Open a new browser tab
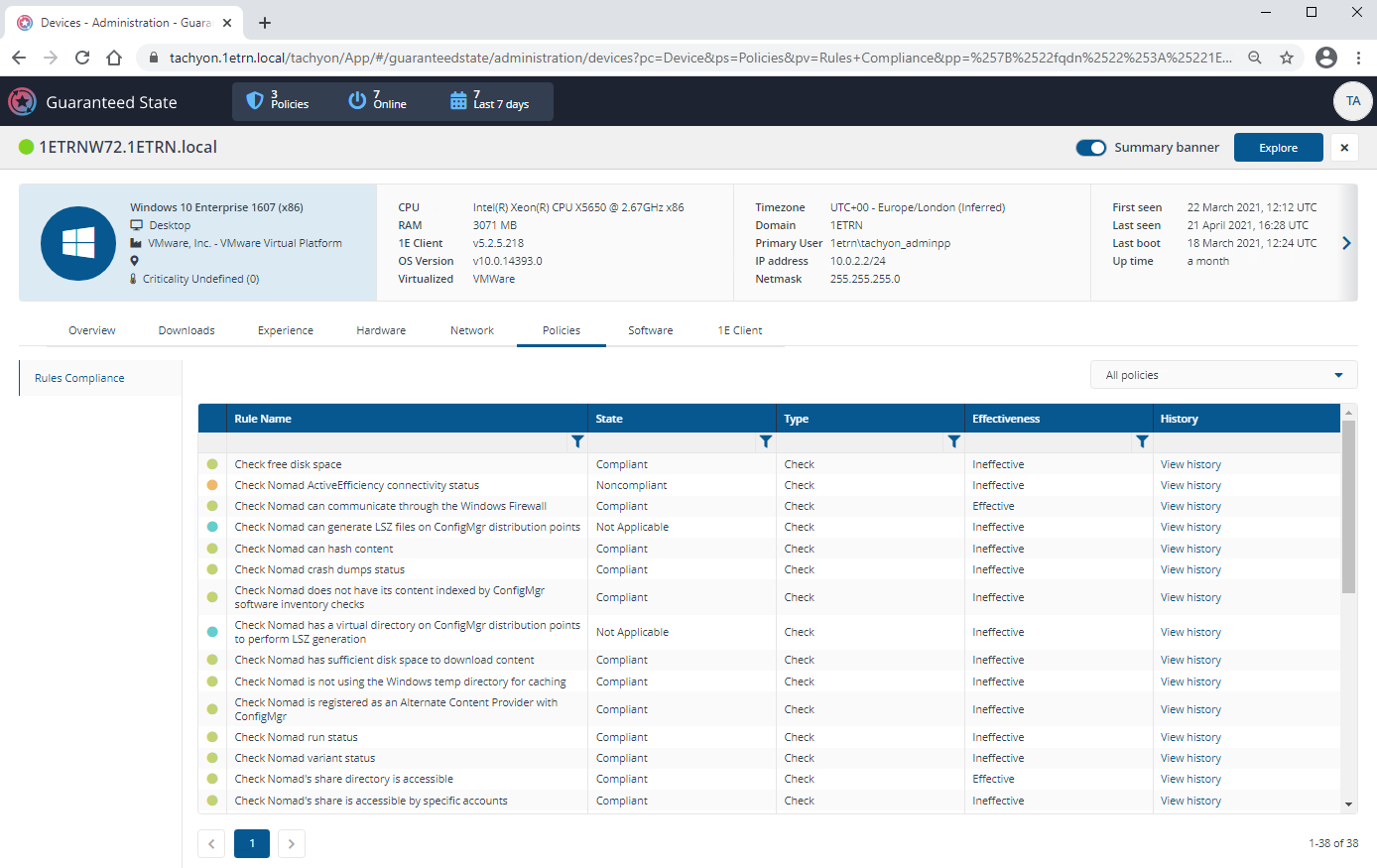Image resolution: width=1377 pixels, height=868 pixels. coord(265,22)
